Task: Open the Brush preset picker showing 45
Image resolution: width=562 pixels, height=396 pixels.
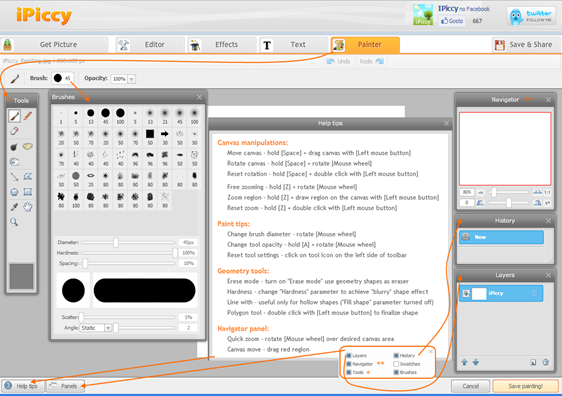Action: 62,78
